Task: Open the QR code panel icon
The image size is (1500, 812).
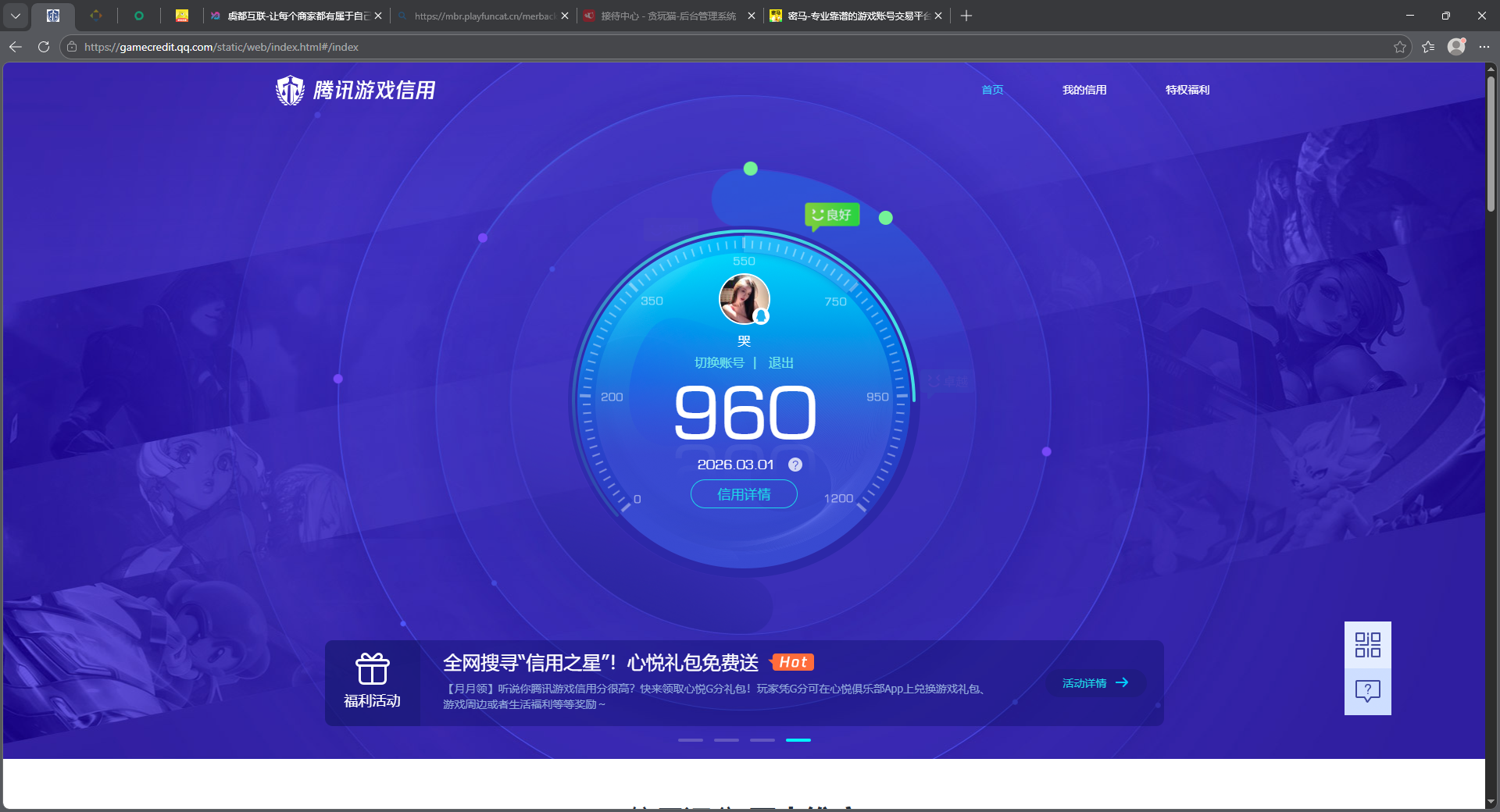Action: (x=1367, y=645)
